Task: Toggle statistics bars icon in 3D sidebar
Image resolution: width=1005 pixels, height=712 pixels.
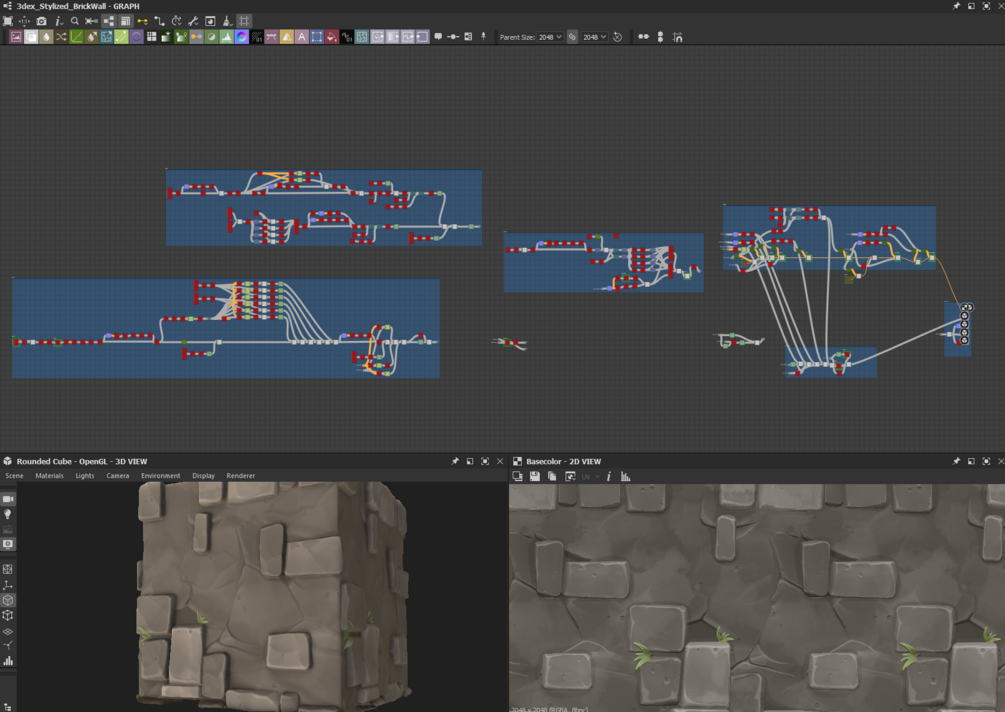Action: (x=8, y=661)
